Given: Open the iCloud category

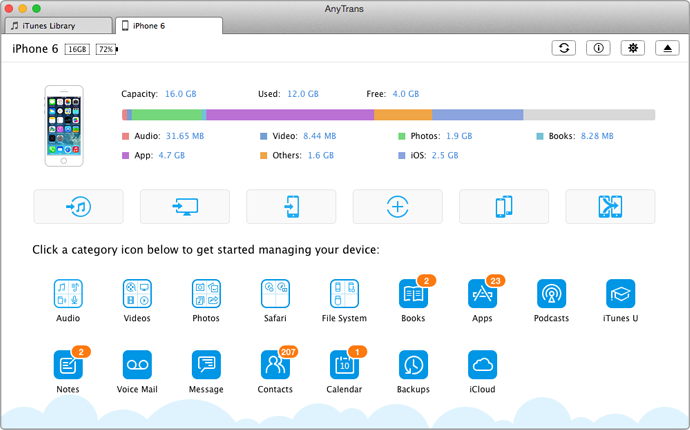Looking at the screenshot, I should (x=482, y=364).
